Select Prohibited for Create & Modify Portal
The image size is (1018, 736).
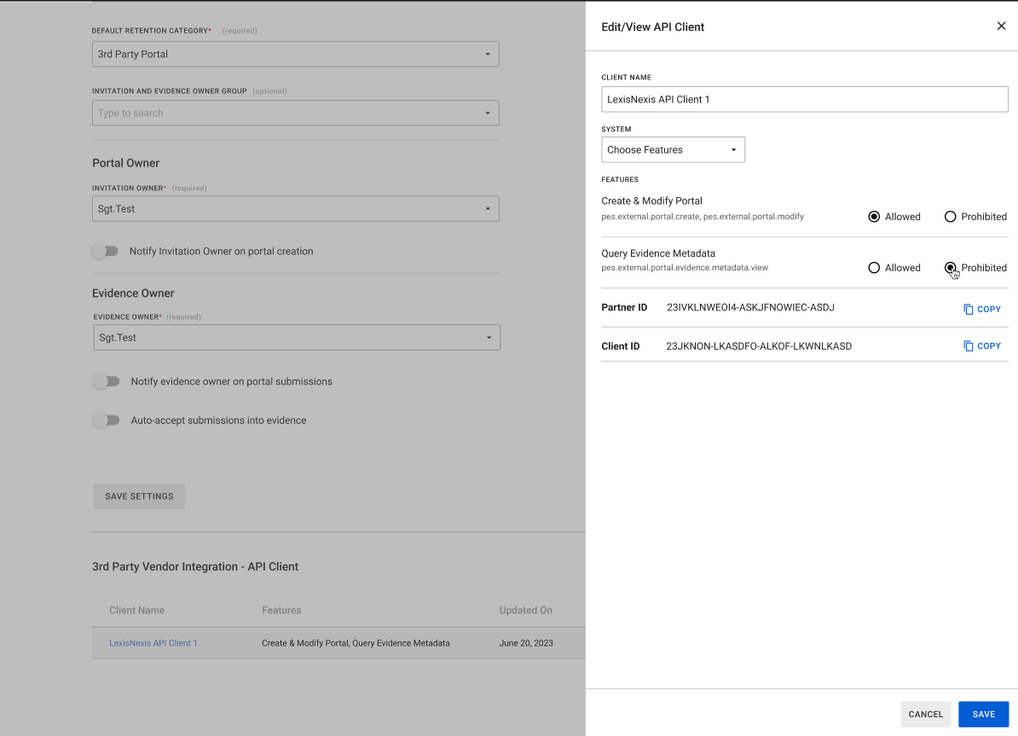tap(951, 216)
